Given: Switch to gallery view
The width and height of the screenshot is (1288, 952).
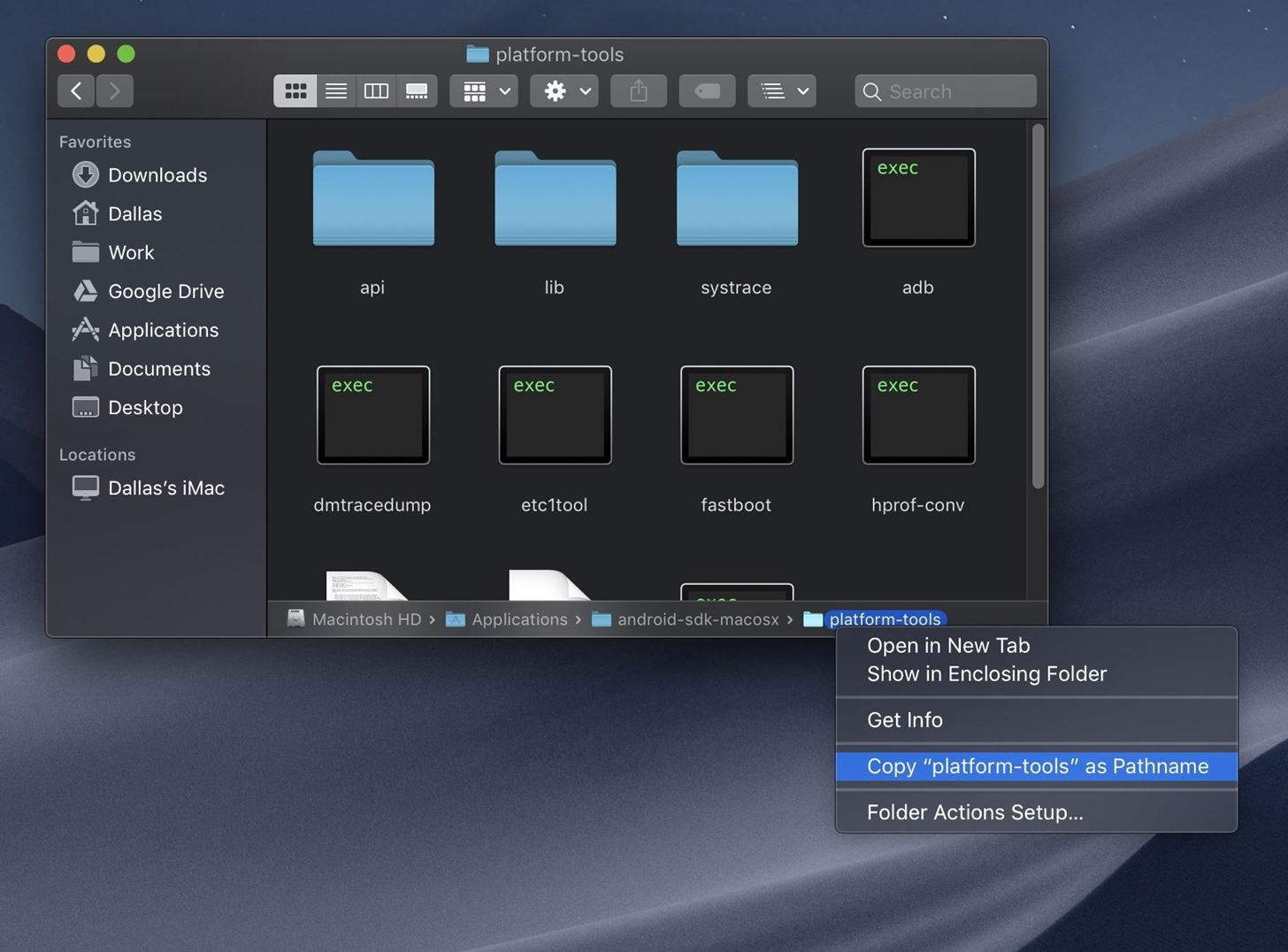Looking at the screenshot, I should click(417, 91).
